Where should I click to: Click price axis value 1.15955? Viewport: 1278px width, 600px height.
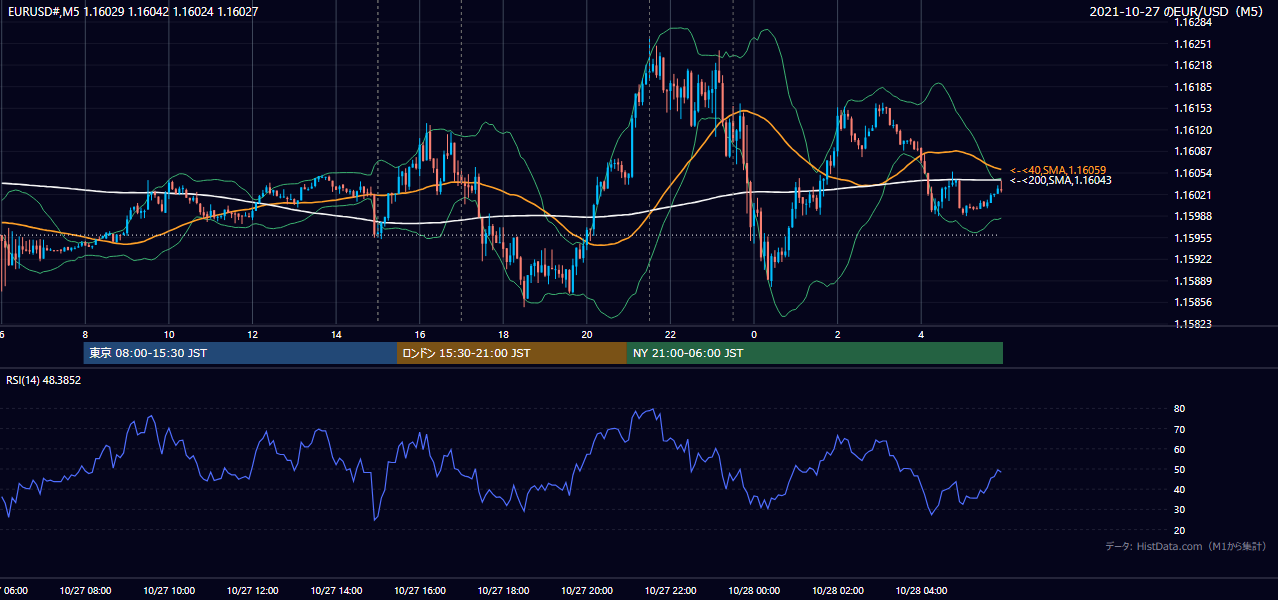point(1193,238)
